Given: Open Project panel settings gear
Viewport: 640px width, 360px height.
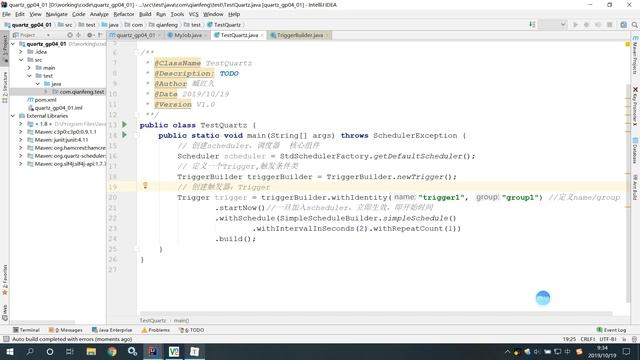Looking at the screenshot, I should (90, 35).
